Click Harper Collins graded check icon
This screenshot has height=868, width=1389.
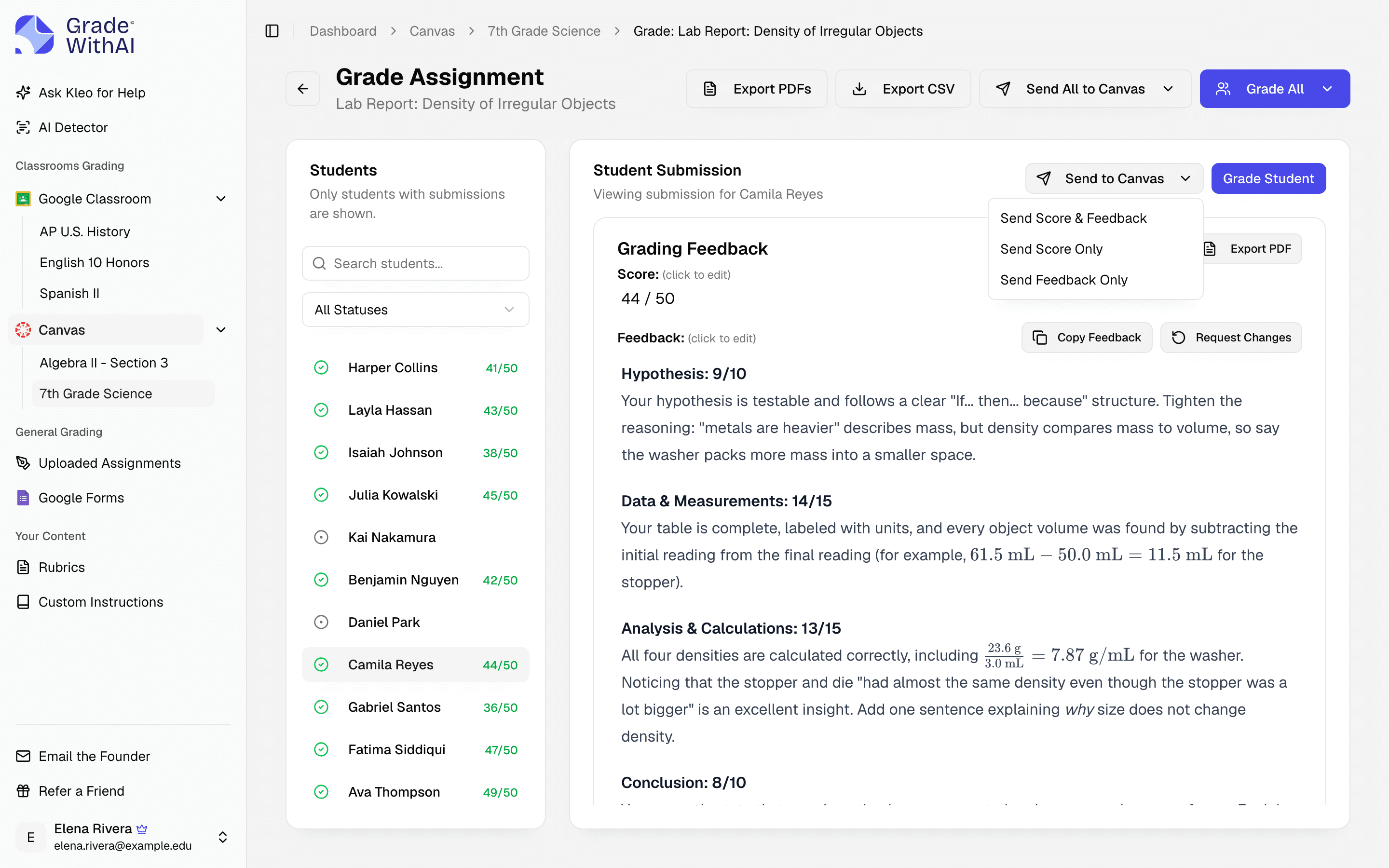[321, 367]
